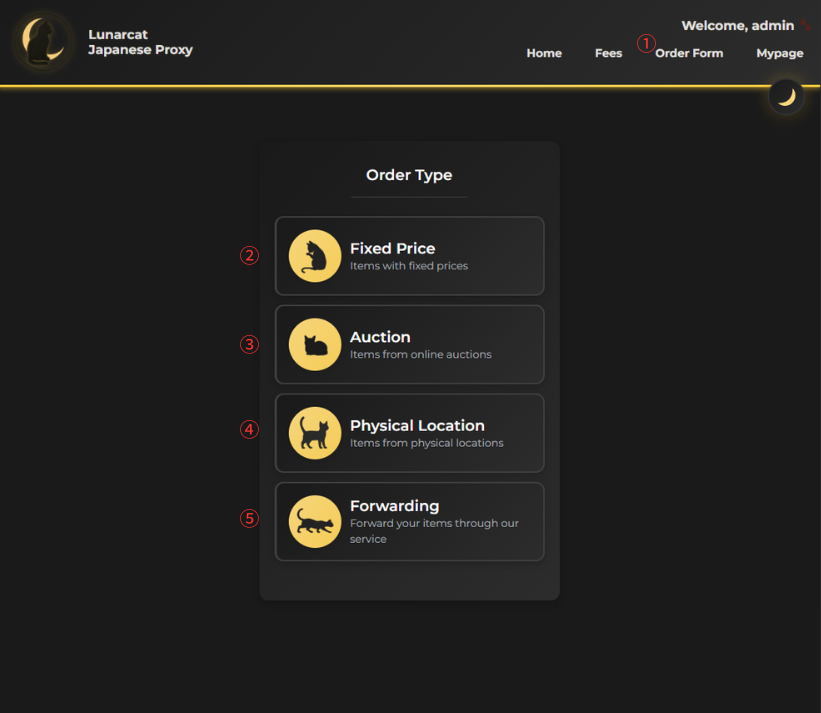The image size is (821, 713).
Task: Open the Forwarding order option
Action: tap(409, 521)
